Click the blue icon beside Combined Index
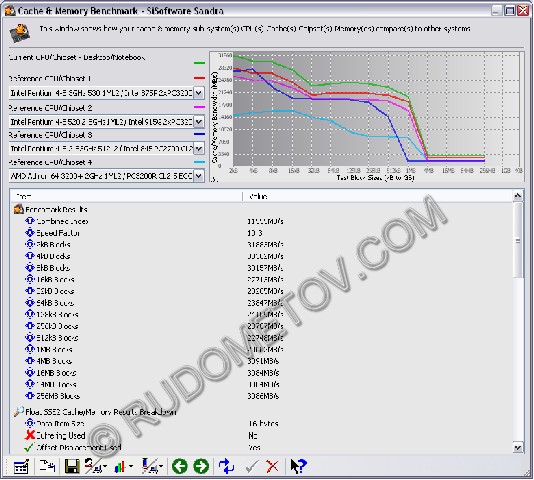The image size is (534, 480). tap(30, 221)
